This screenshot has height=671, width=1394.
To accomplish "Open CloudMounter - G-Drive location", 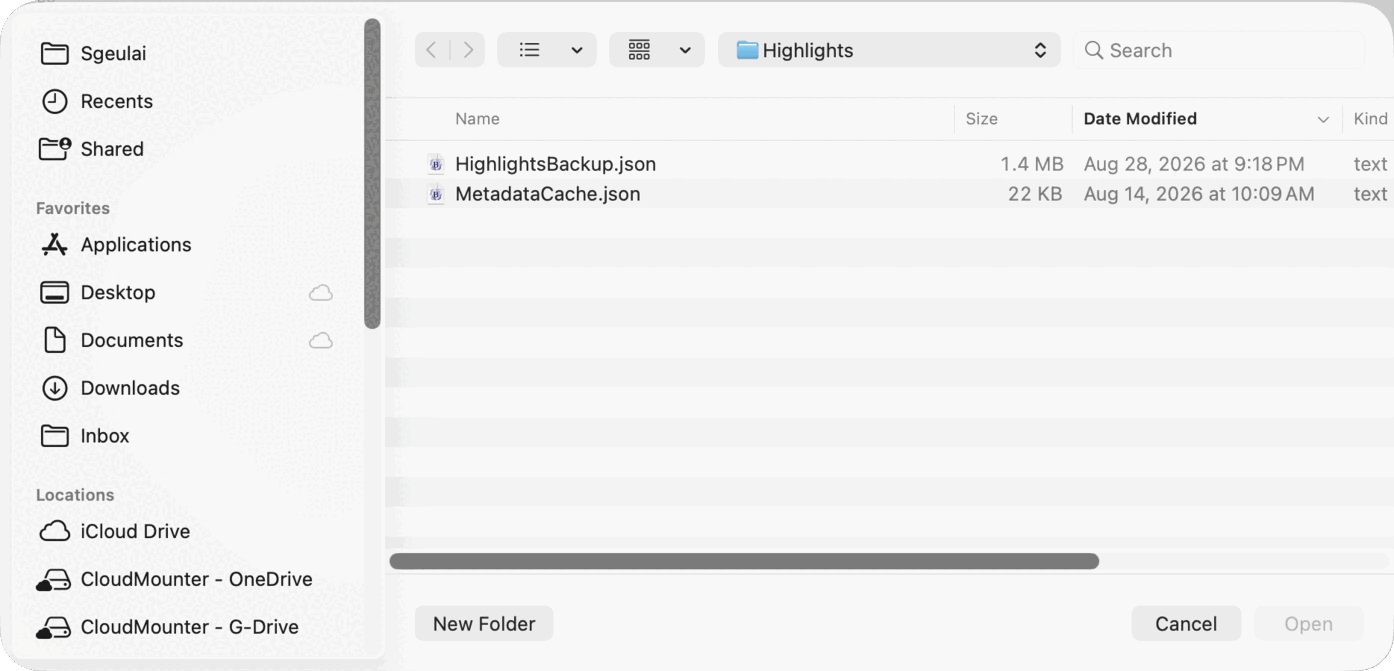I will click(x=167, y=627).
